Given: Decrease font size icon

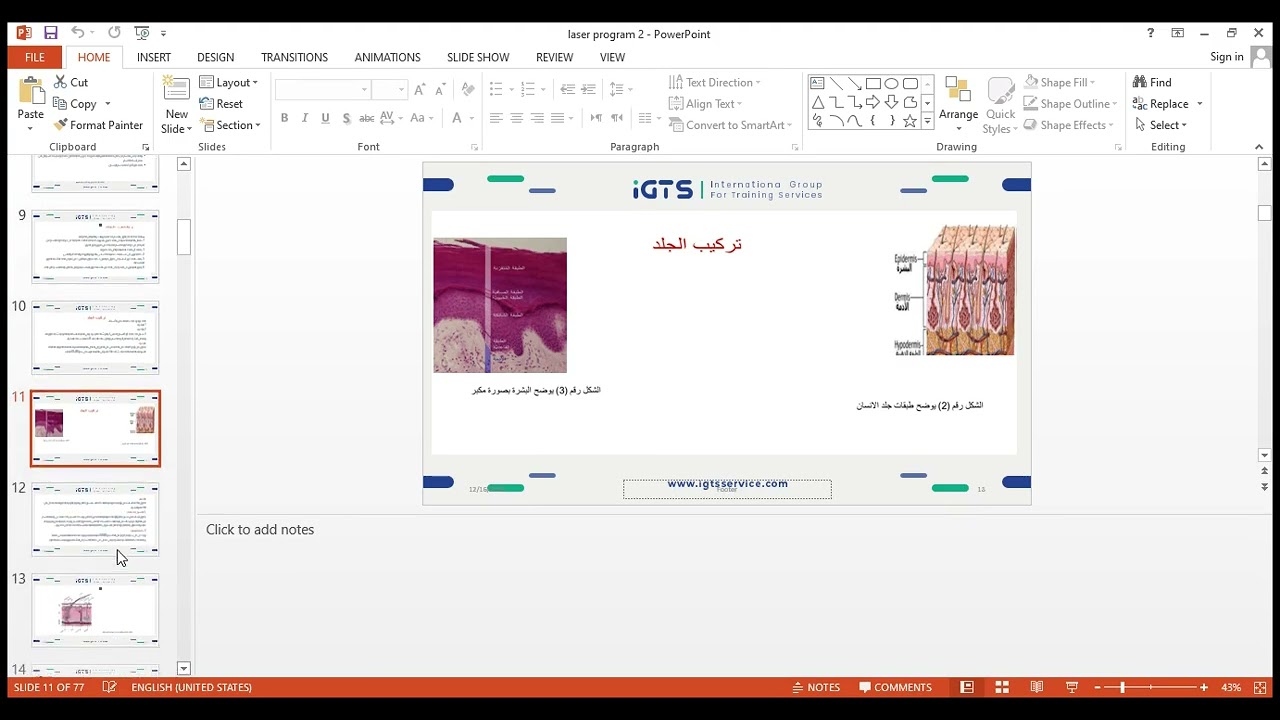Looking at the screenshot, I should [440, 90].
